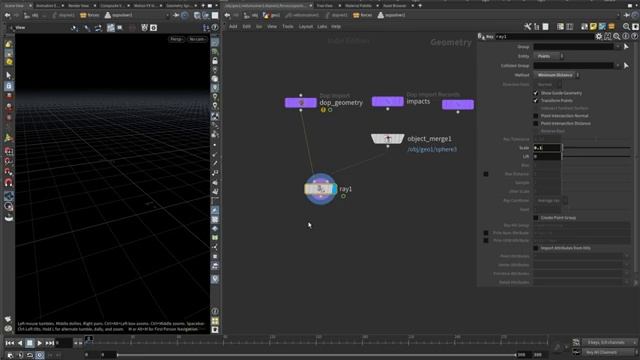Click forces in the Scene View path bar
Image resolution: width=640 pixels, height=360 pixels.
[x=90, y=16]
